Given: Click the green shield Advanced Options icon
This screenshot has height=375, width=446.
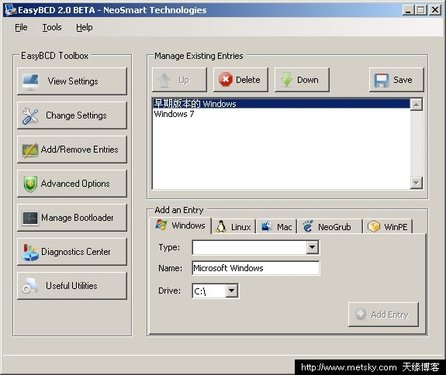Looking at the screenshot, I should point(30,184).
